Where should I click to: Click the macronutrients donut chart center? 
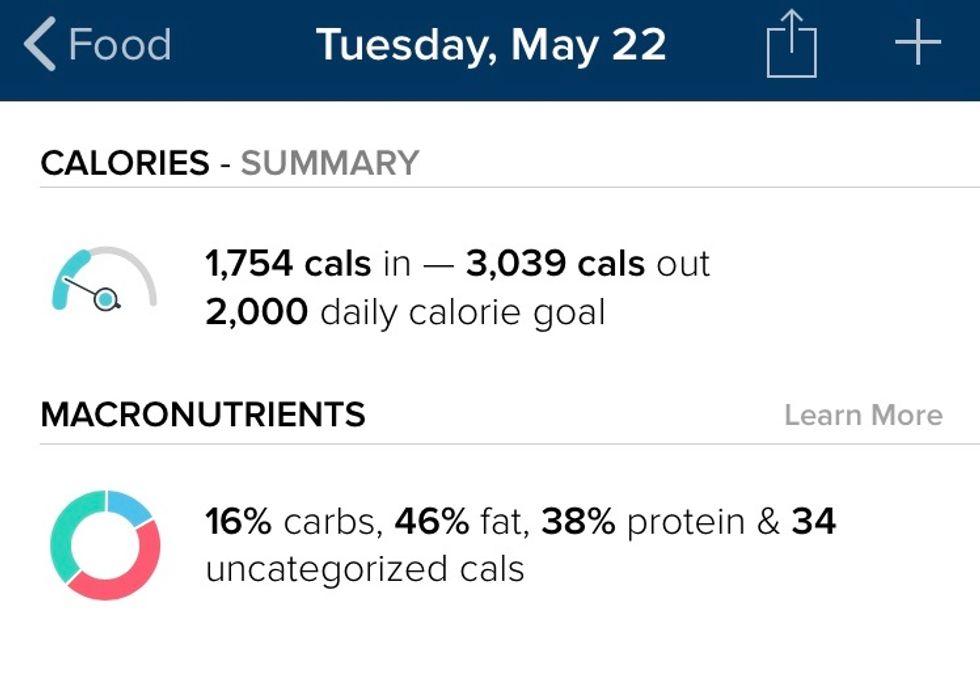105,545
